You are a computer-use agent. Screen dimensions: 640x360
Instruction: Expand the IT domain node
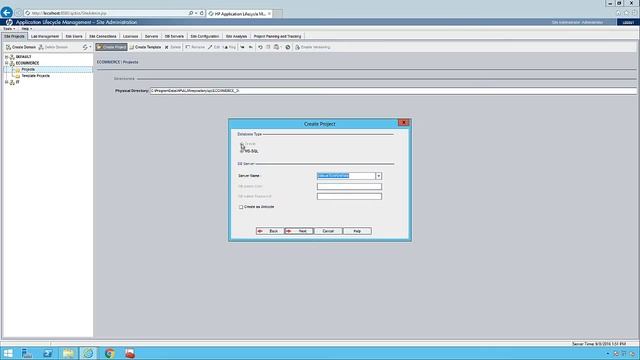point(7,82)
